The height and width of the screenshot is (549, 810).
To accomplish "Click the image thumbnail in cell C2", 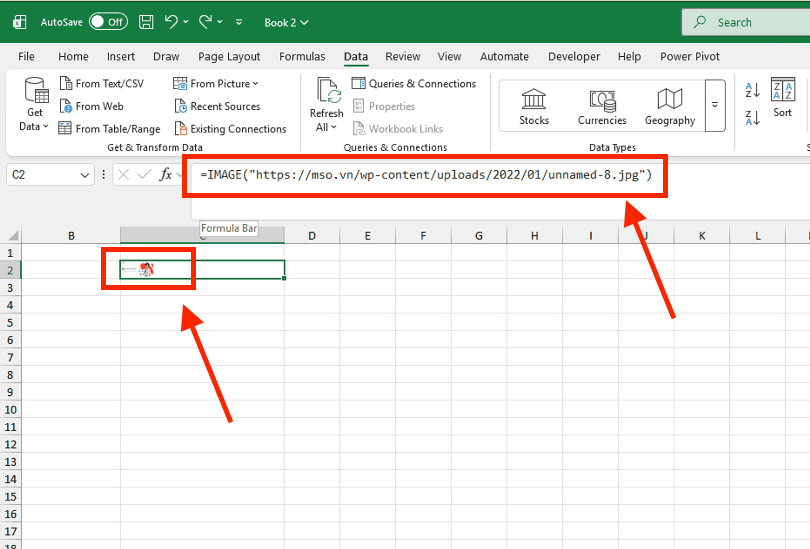I will coord(138,269).
